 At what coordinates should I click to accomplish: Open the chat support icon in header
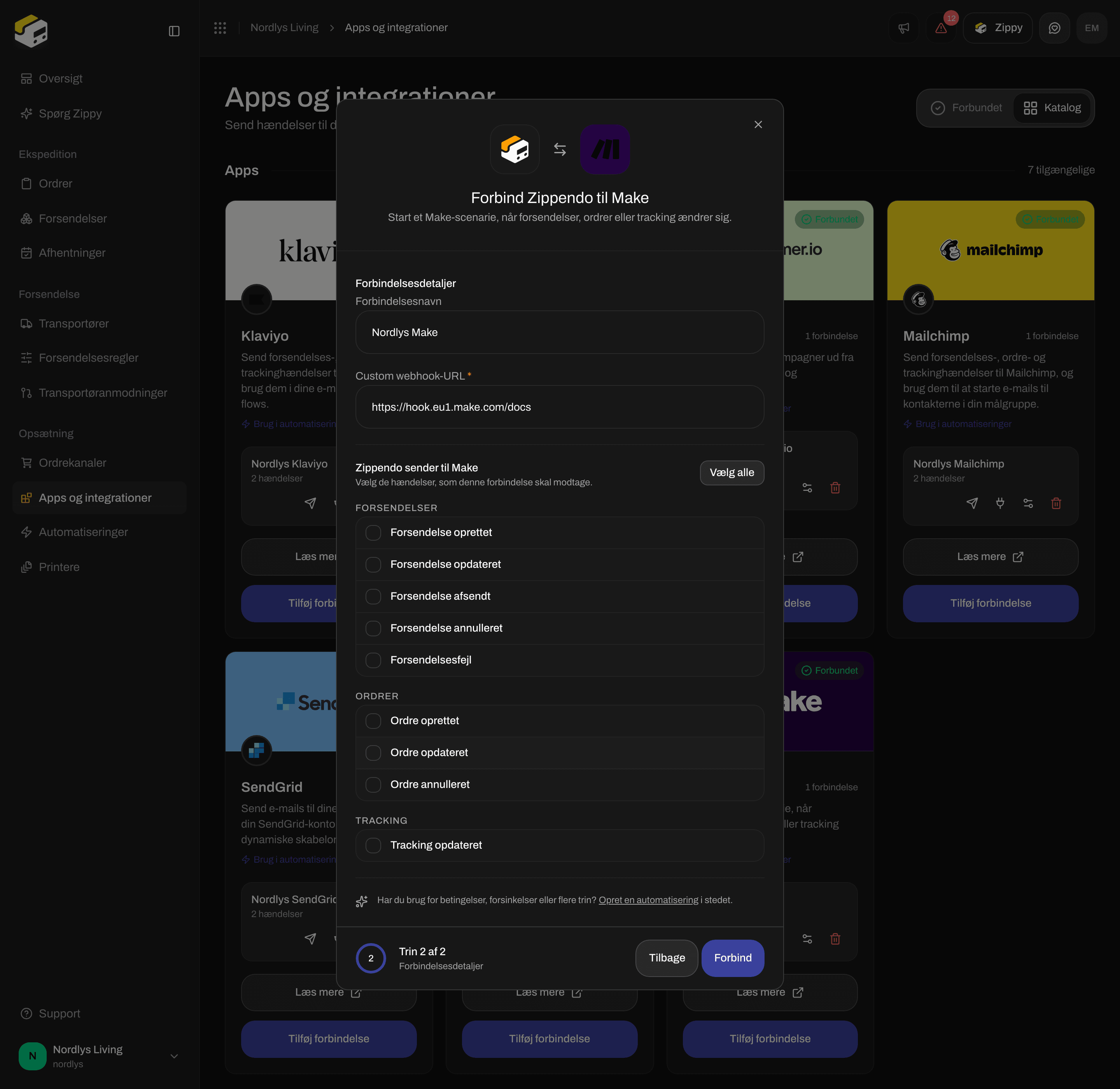click(1054, 28)
